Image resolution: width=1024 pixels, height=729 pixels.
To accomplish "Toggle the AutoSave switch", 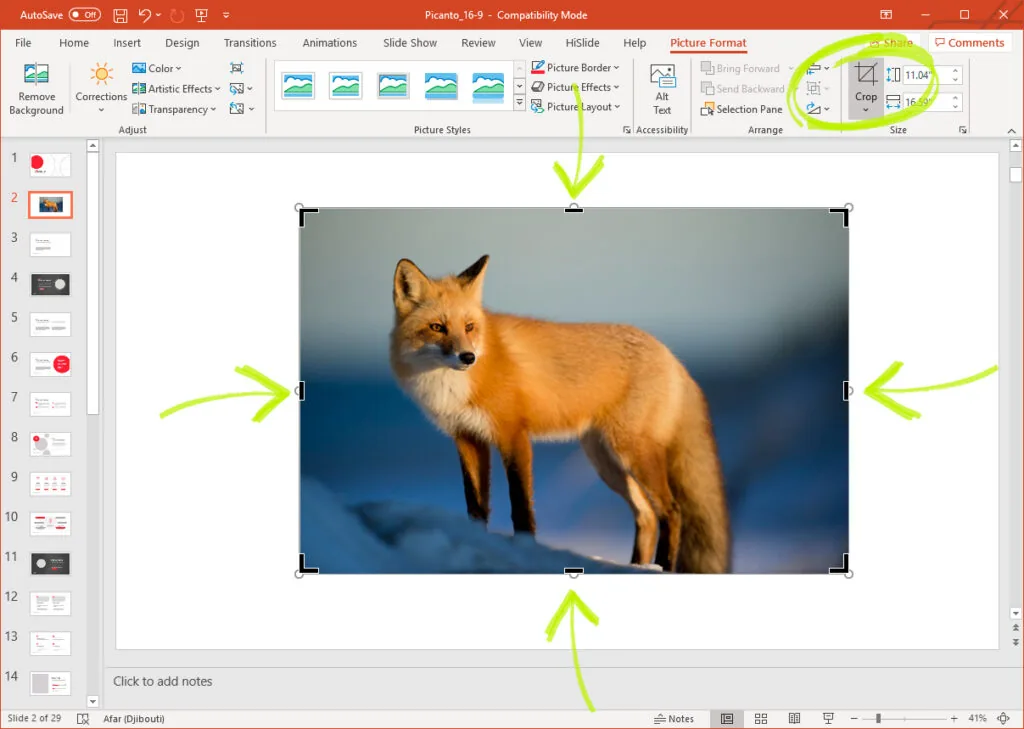I will click(x=85, y=14).
